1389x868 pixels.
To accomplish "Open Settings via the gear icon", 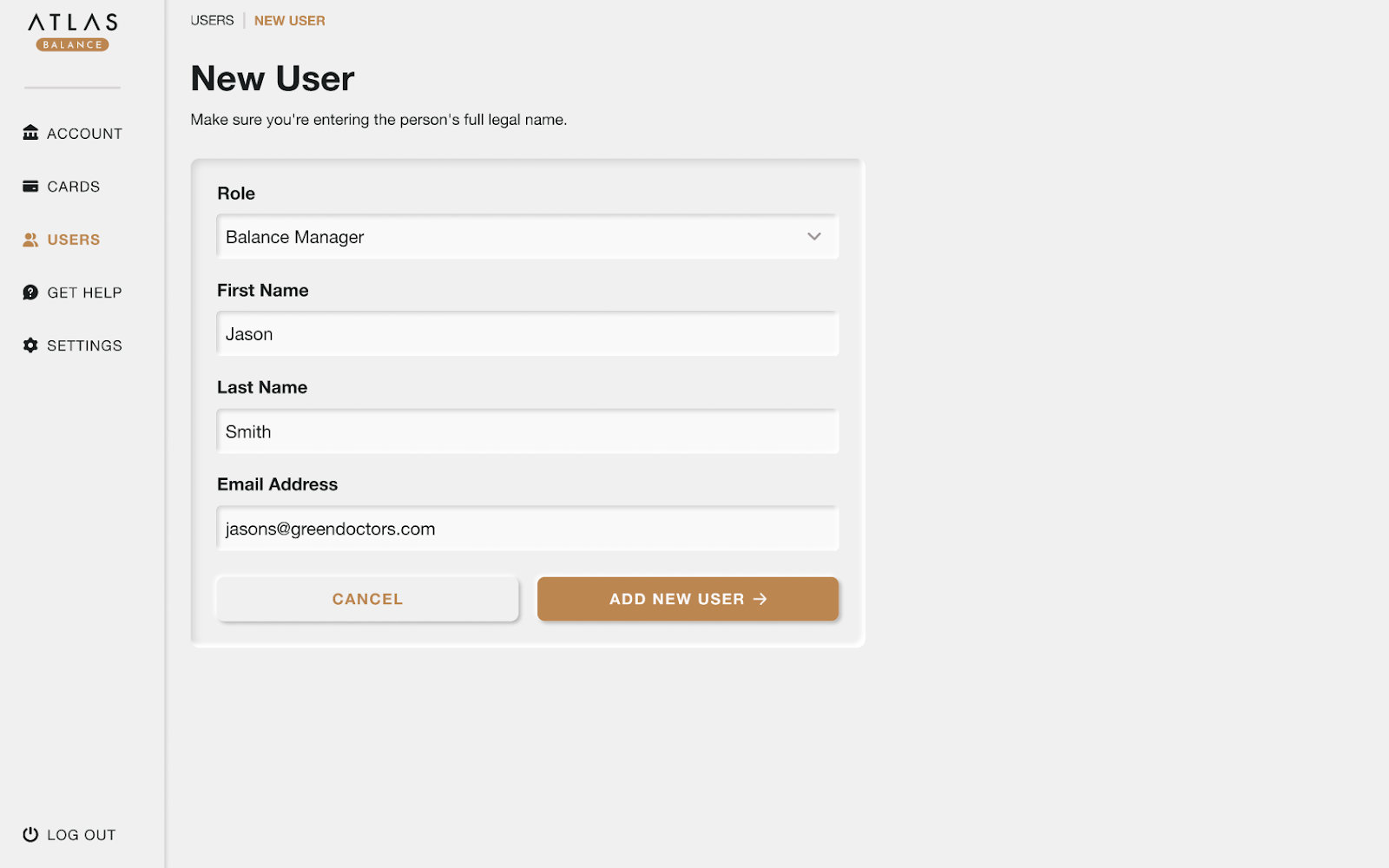I will pyautogui.click(x=30, y=345).
